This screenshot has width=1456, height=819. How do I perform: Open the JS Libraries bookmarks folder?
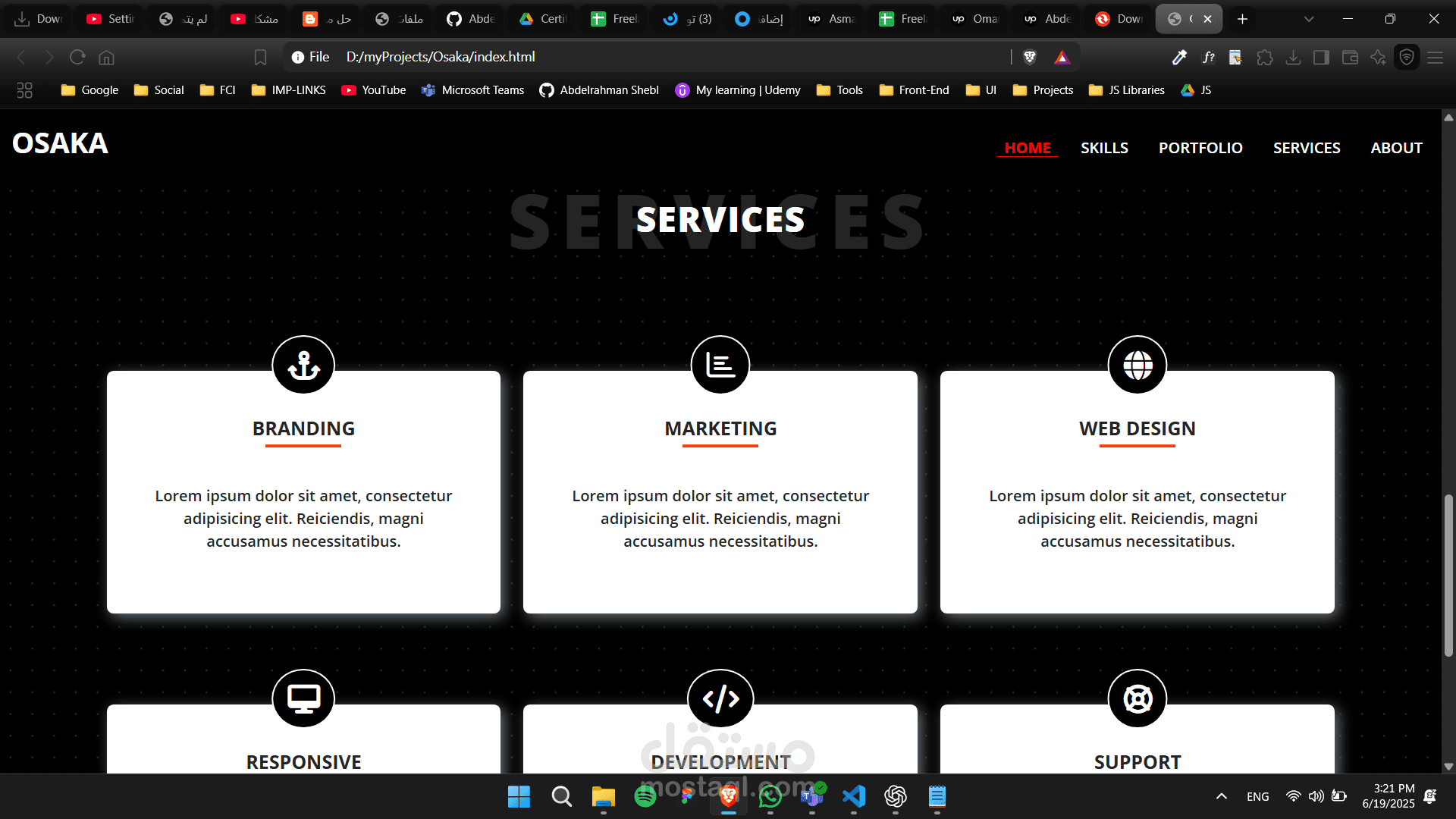tap(1127, 90)
